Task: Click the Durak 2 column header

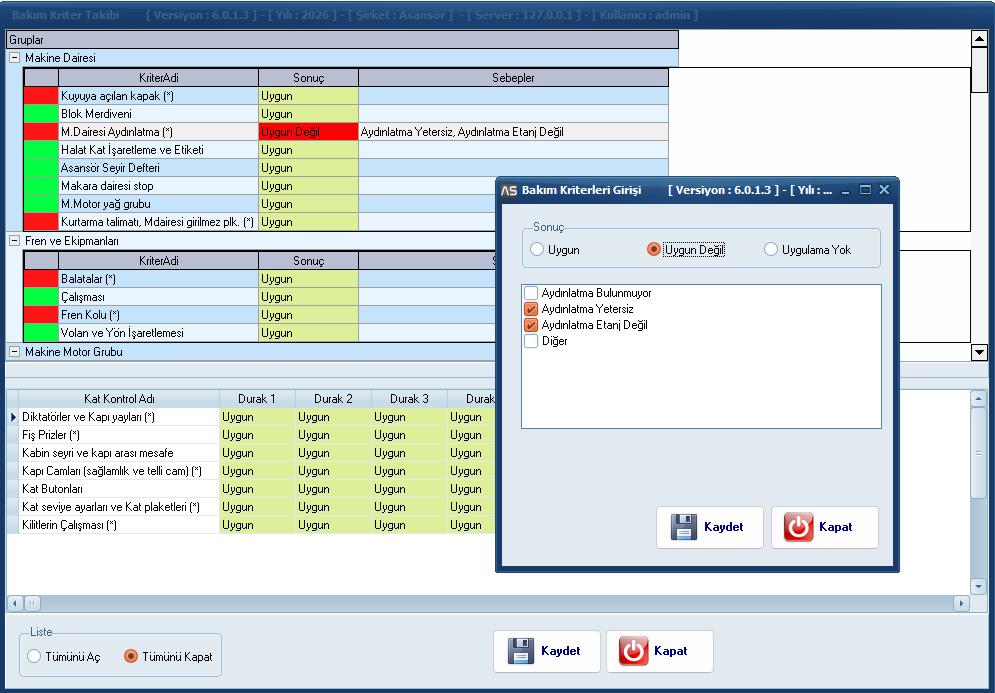Action: [x=333, y=399]
